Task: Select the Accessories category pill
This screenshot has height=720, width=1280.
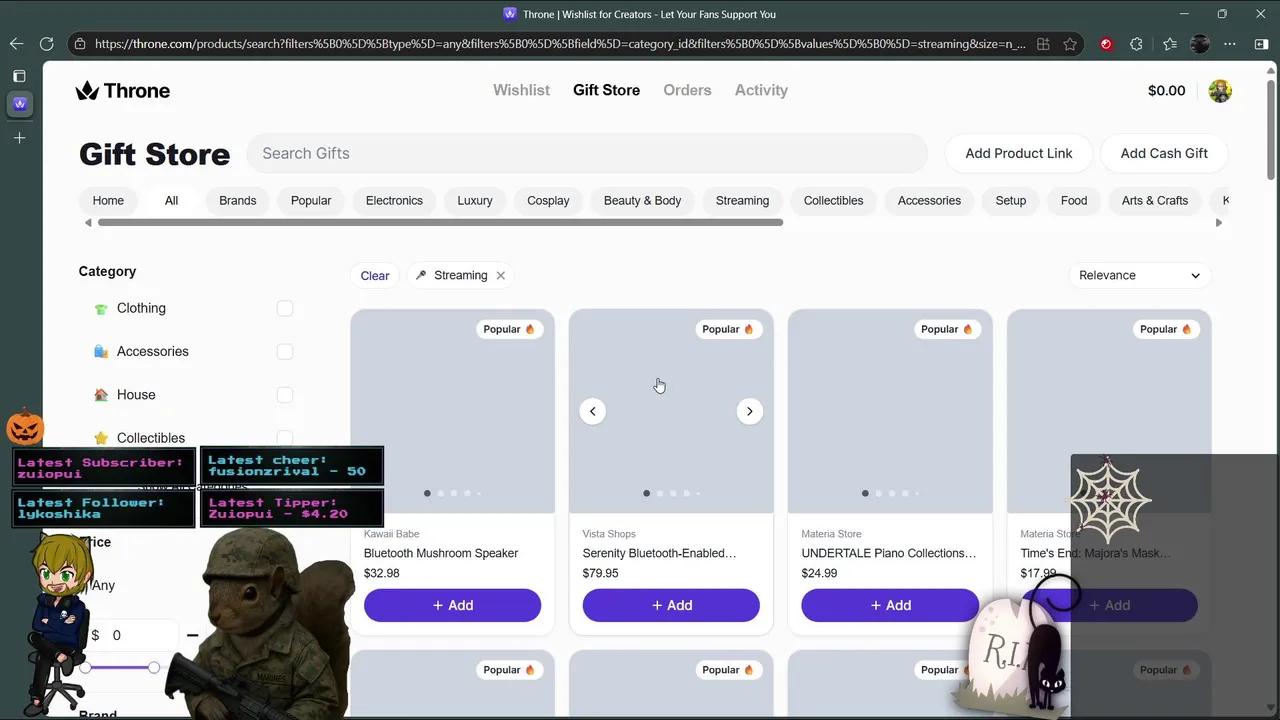Action: [929, 200]
